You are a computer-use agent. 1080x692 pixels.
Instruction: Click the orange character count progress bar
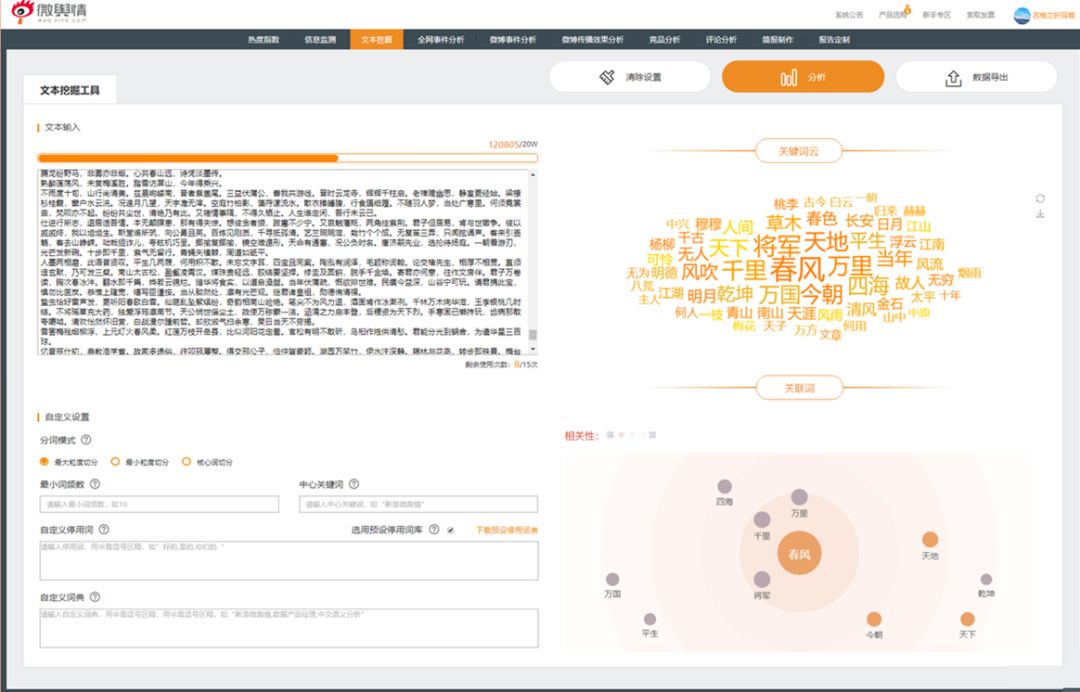tap(287, 158)
